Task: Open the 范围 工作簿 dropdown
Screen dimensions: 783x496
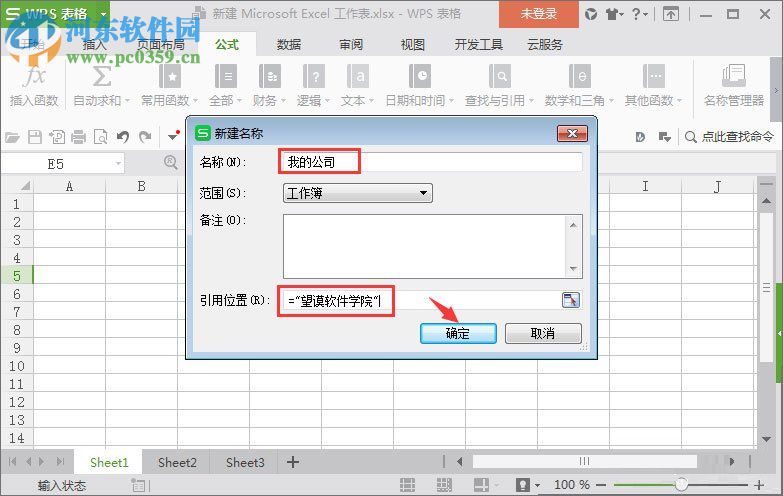Action: tap(358, 193)
